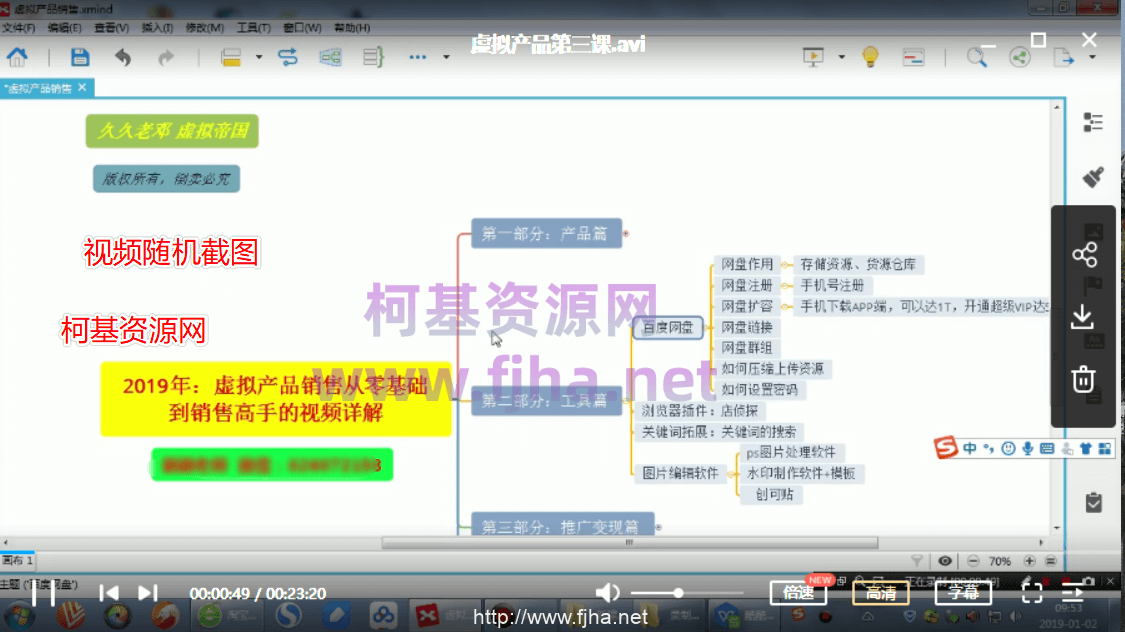Select the 第二部分:工具篇 topic node
The width and height of the screenshot is (1125, 632).
pyautogui.click(x=546, y=400)
